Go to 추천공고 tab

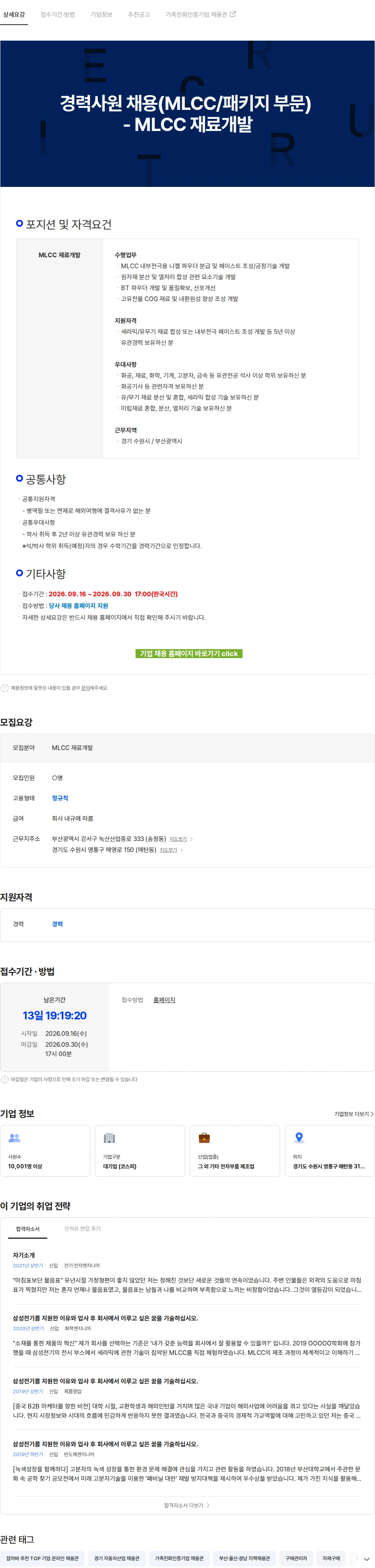(139, 14)
